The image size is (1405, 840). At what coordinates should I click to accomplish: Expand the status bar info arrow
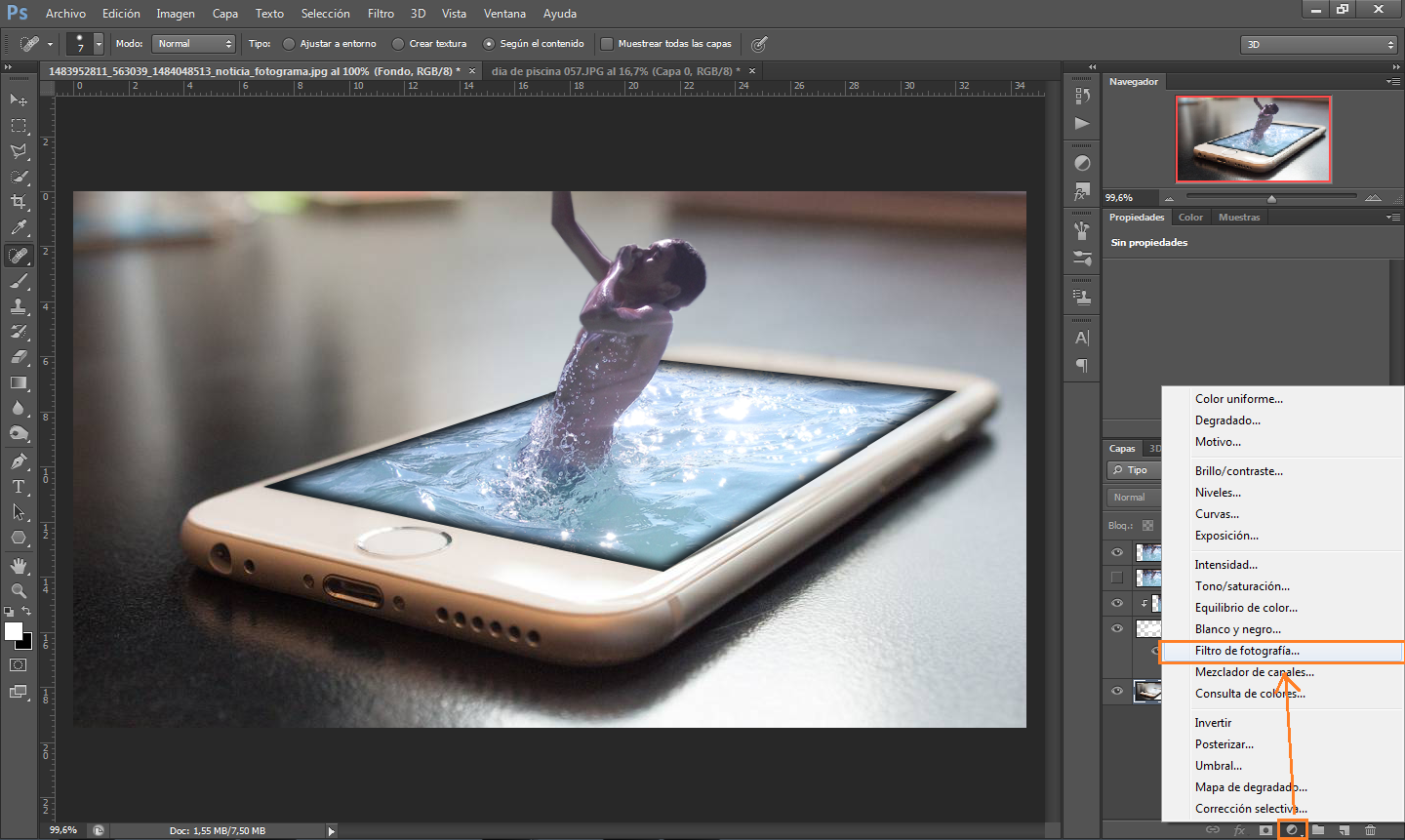[x=332, y=831]
